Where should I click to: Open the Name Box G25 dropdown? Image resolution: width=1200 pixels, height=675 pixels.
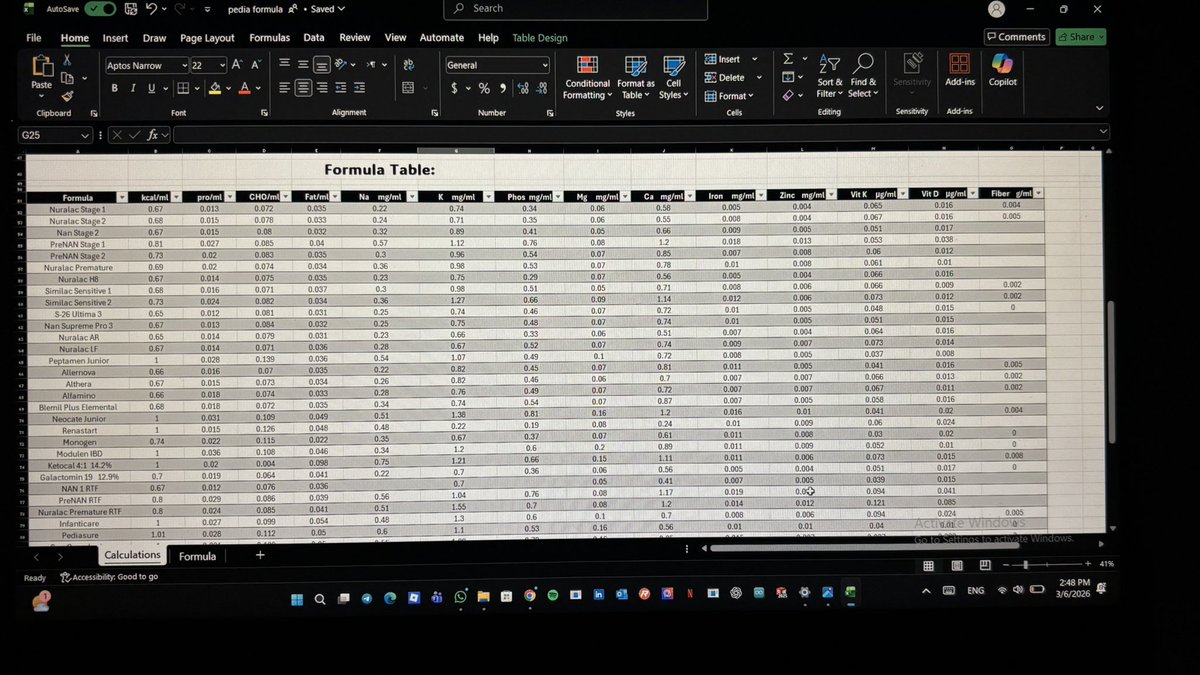pyautogui.click(x=85, y=134)
